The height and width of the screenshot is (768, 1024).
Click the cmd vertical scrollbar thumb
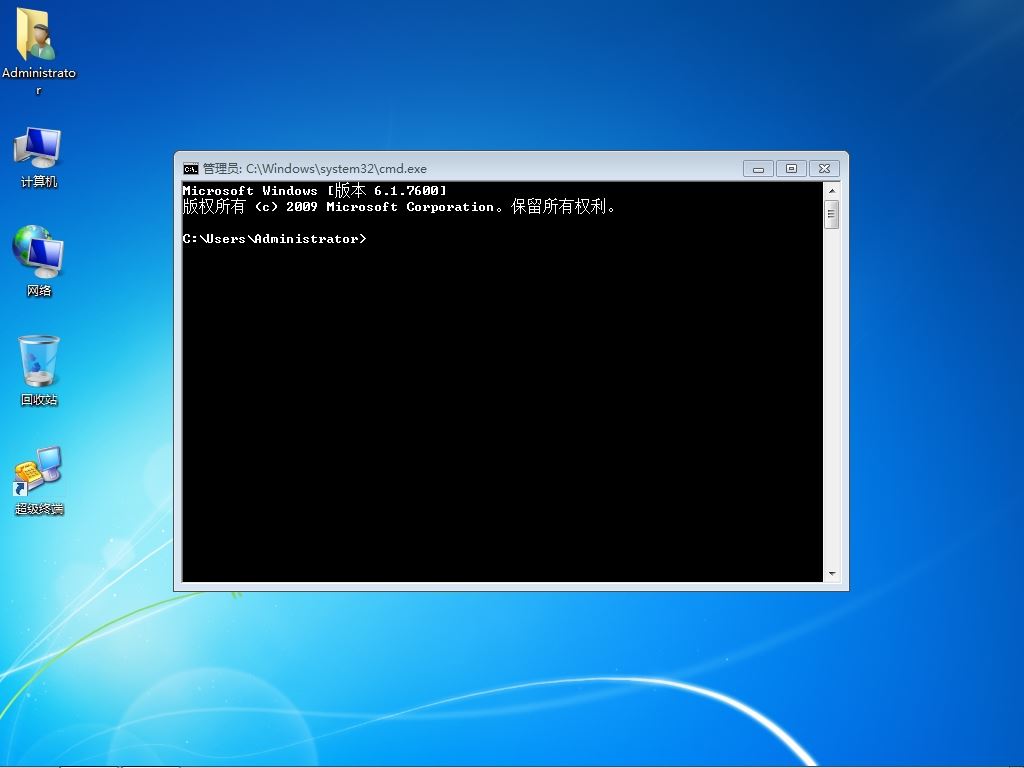pyautogui.click(x=831, y=215)
